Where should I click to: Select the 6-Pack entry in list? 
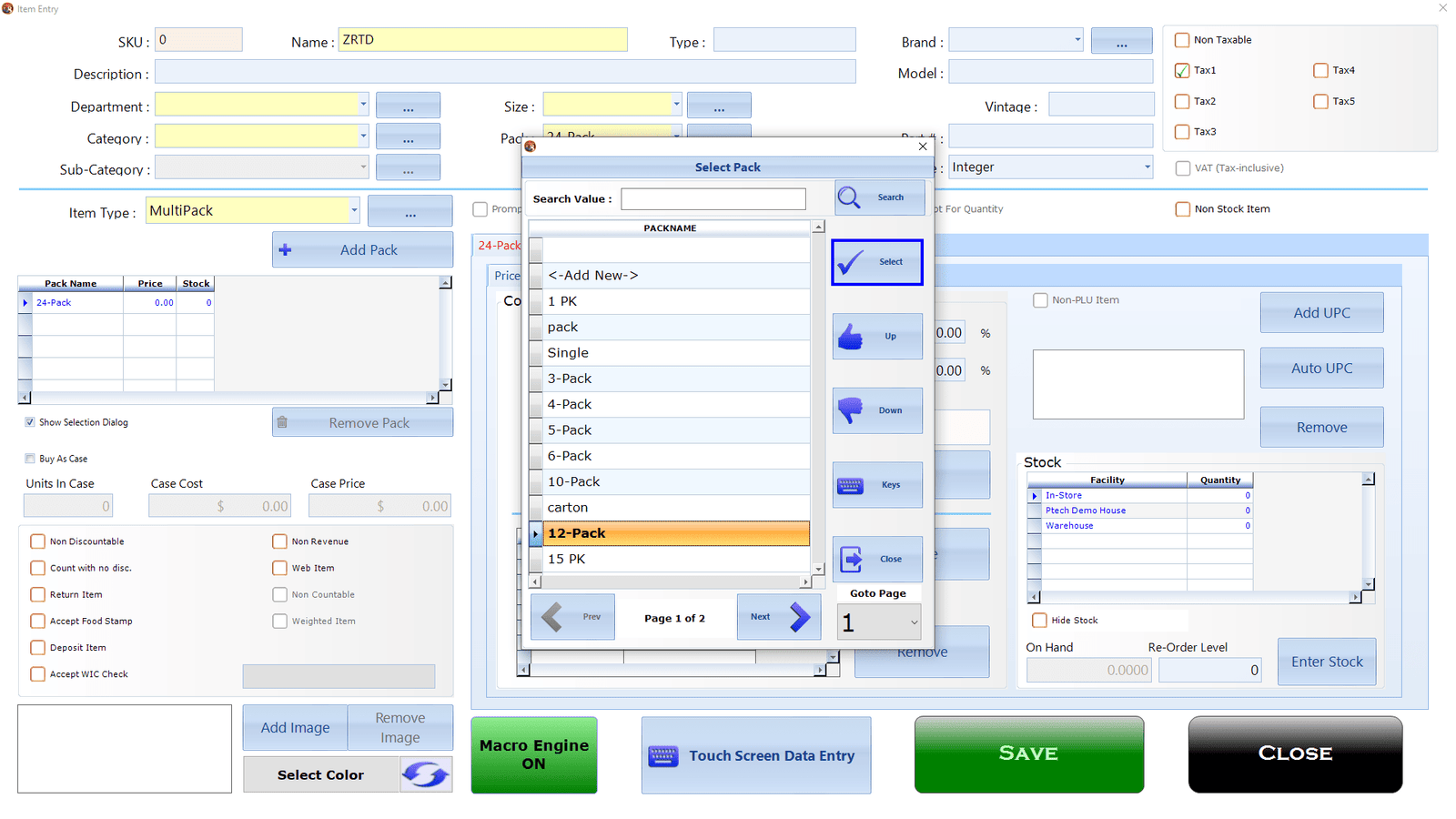pos(676,456)
